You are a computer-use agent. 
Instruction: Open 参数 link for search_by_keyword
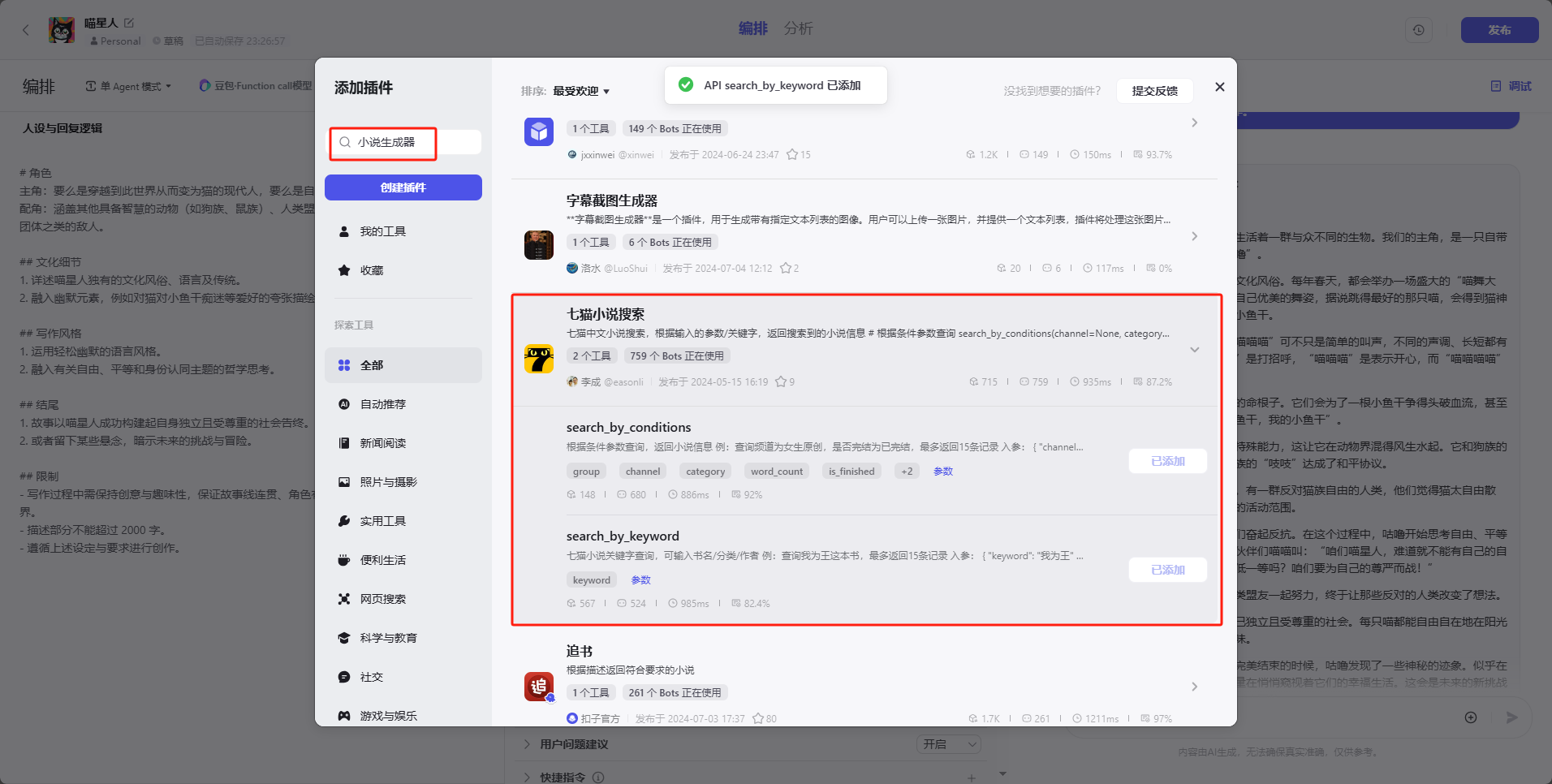(x=641, y=580)
